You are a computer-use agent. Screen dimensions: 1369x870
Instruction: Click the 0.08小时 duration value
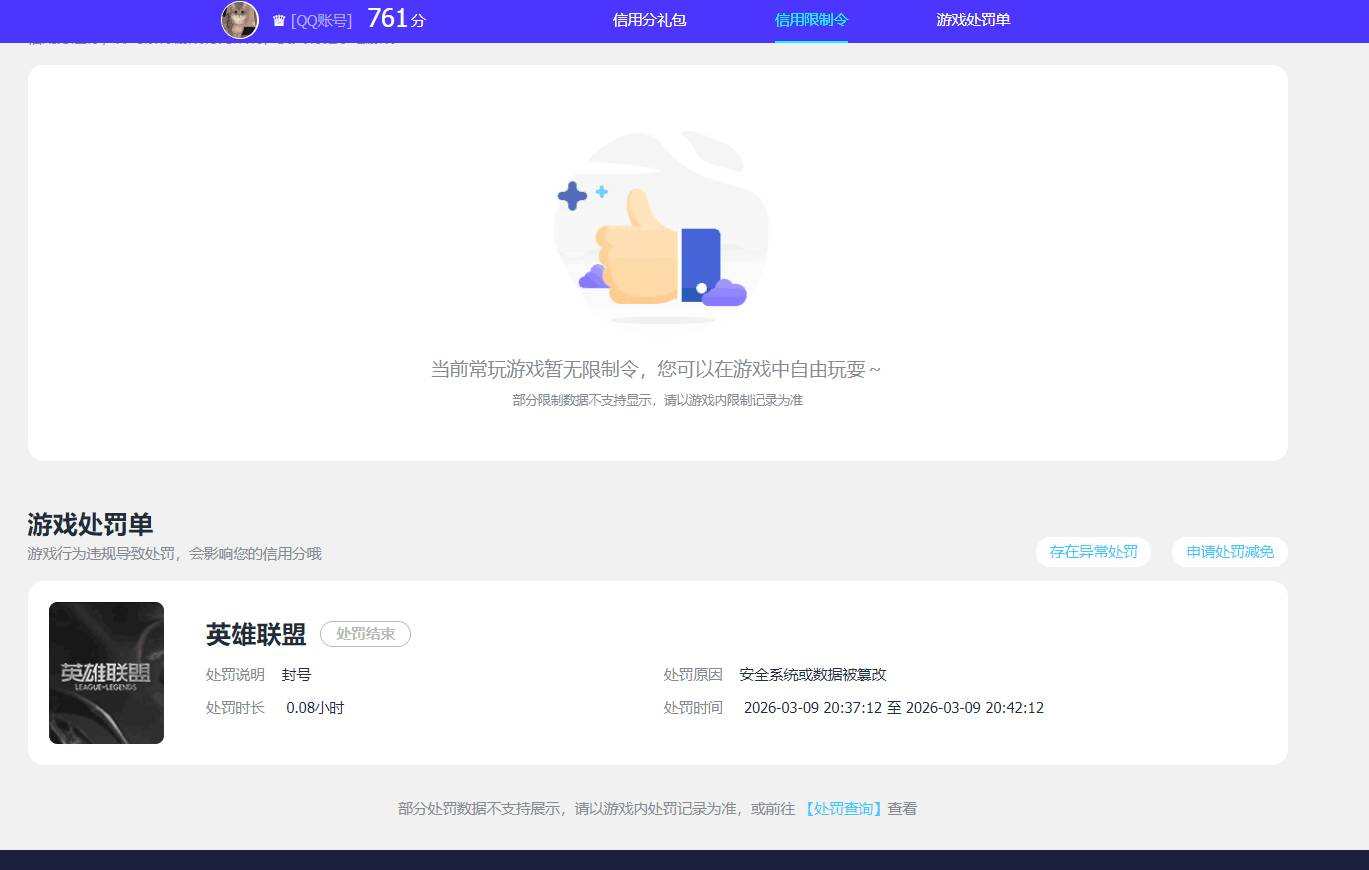pos(315,708)
